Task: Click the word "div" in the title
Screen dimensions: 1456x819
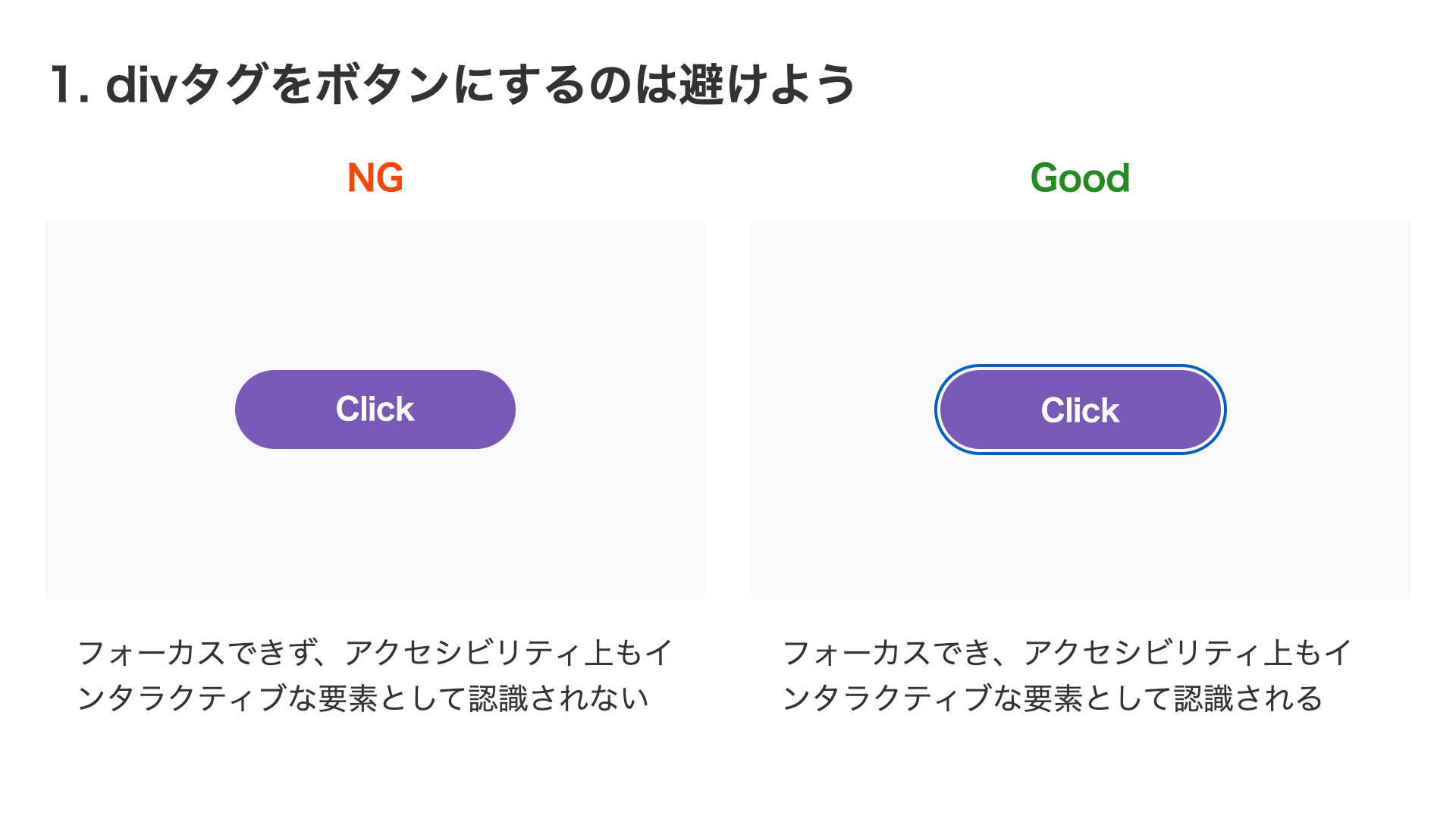Action: pos(140,84)
